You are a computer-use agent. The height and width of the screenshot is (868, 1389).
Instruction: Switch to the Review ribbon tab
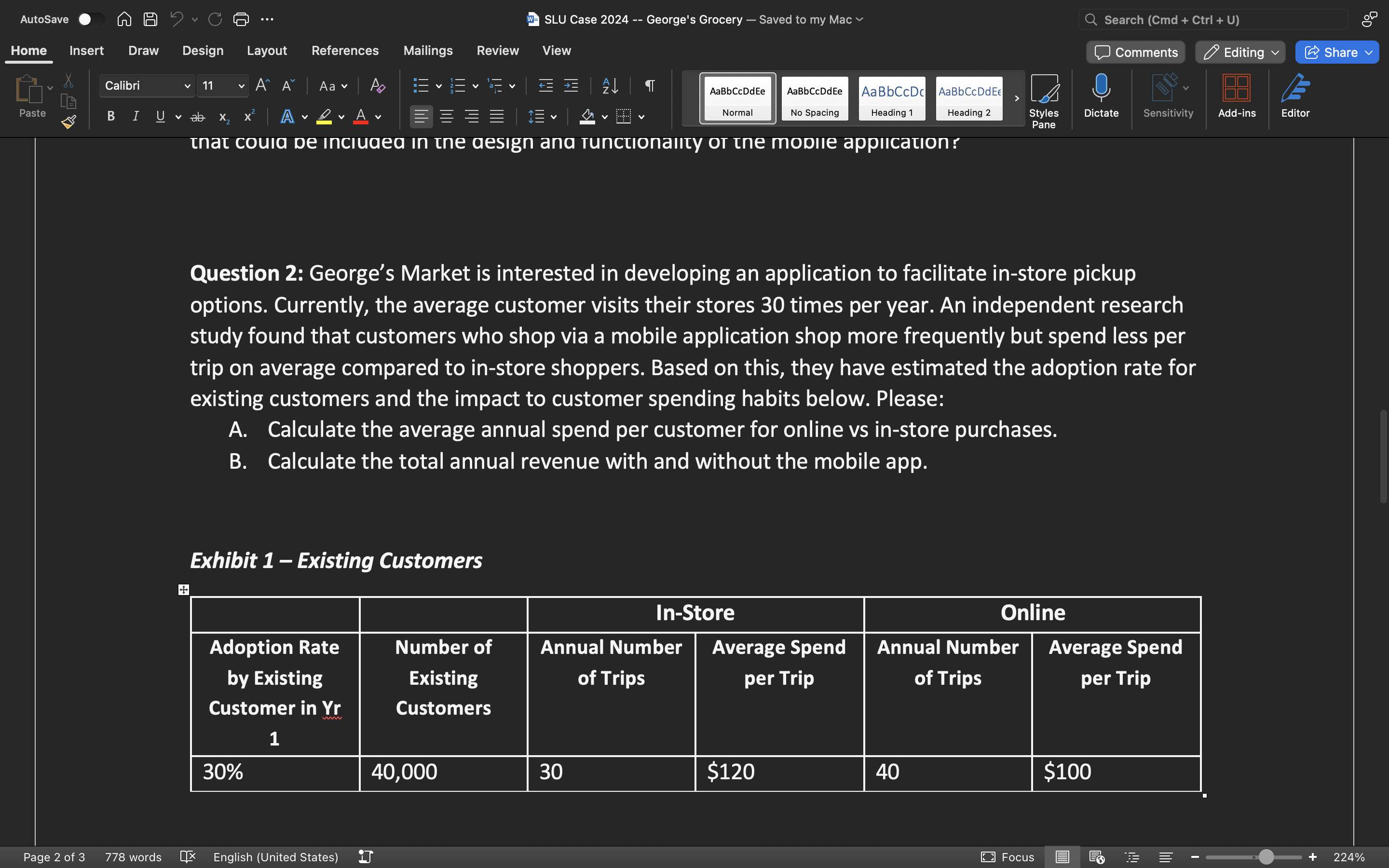tap(497, 51)
